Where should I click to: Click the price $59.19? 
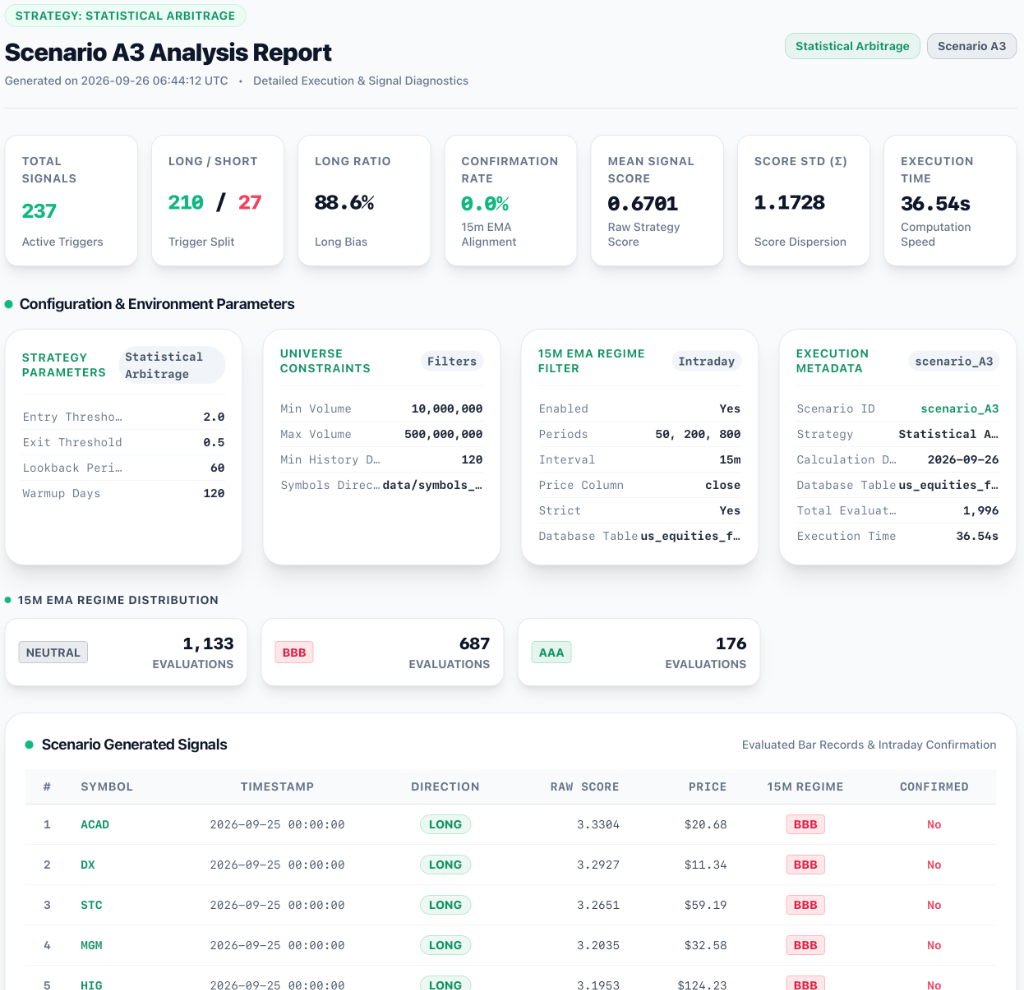click(705, 905)
